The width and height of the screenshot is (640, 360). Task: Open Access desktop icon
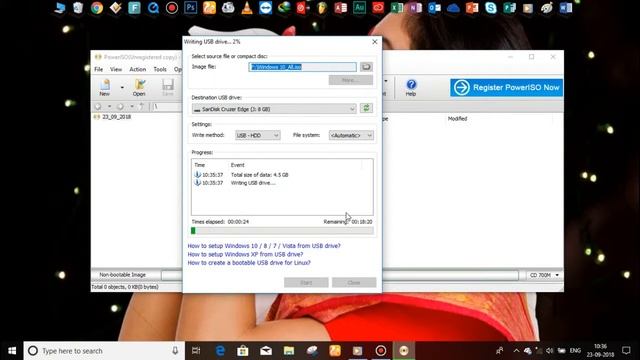(x=340, y=8)
